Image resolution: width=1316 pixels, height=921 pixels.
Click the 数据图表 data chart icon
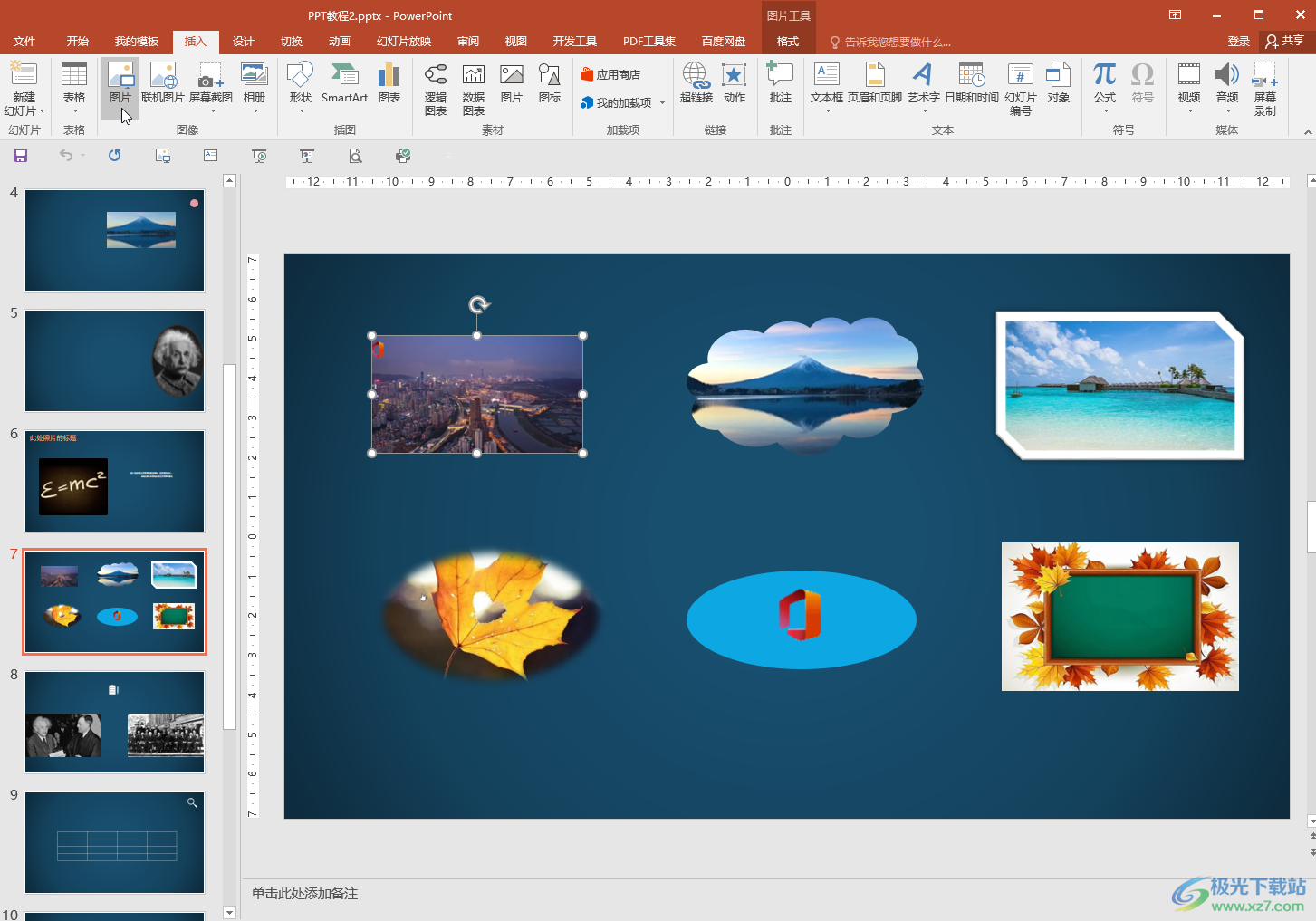[474, 89]
